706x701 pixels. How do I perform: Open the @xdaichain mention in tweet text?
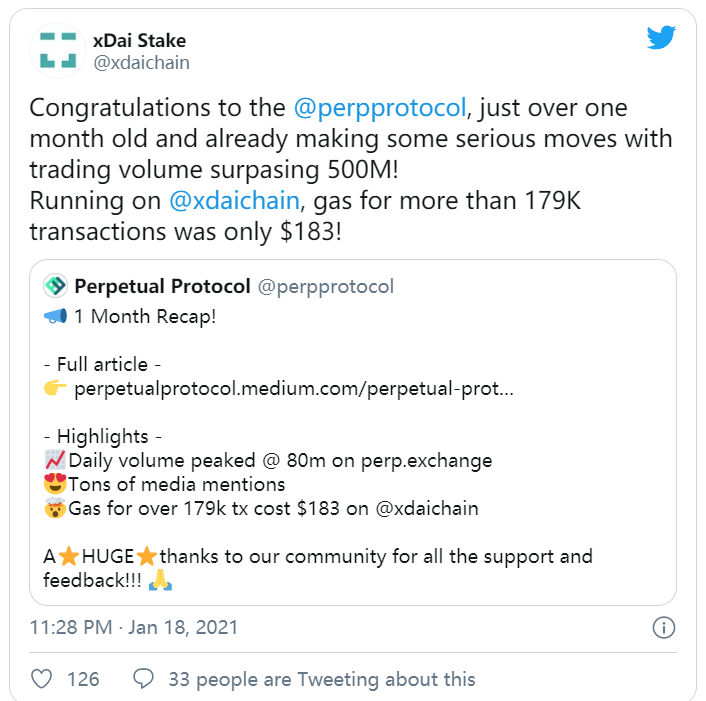coord(235,200)
